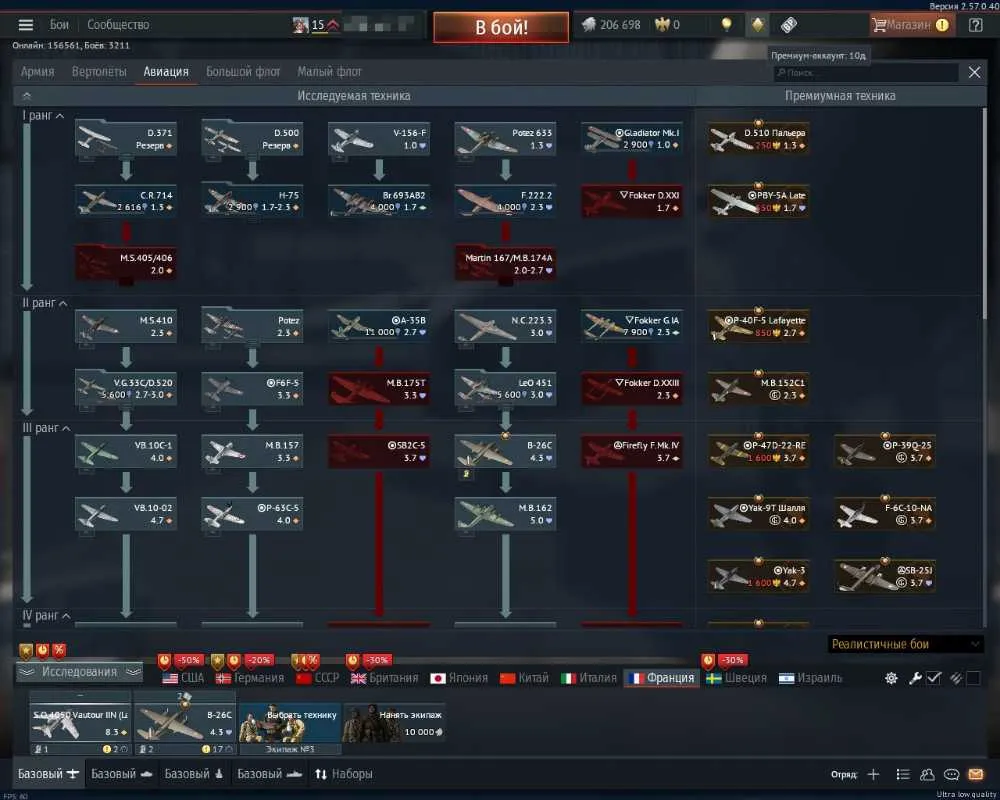Open the ticket items icon in top bar
The height and width of the screenshot is (800, 1000).
(789, 25)
